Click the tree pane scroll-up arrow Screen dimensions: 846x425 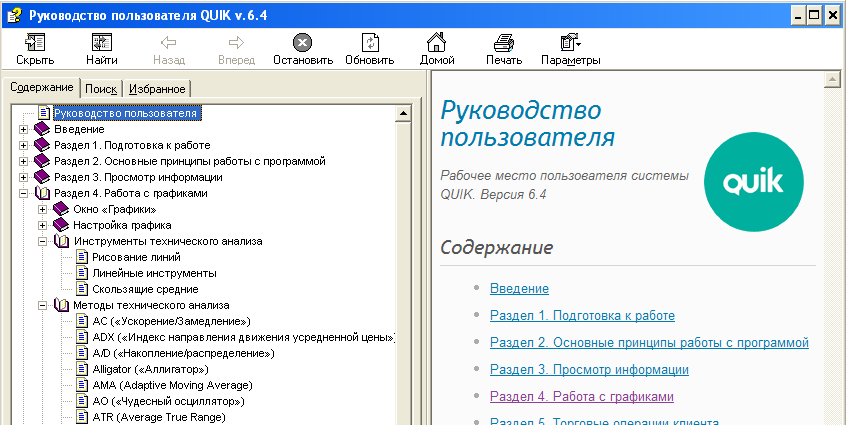(403, 114)
